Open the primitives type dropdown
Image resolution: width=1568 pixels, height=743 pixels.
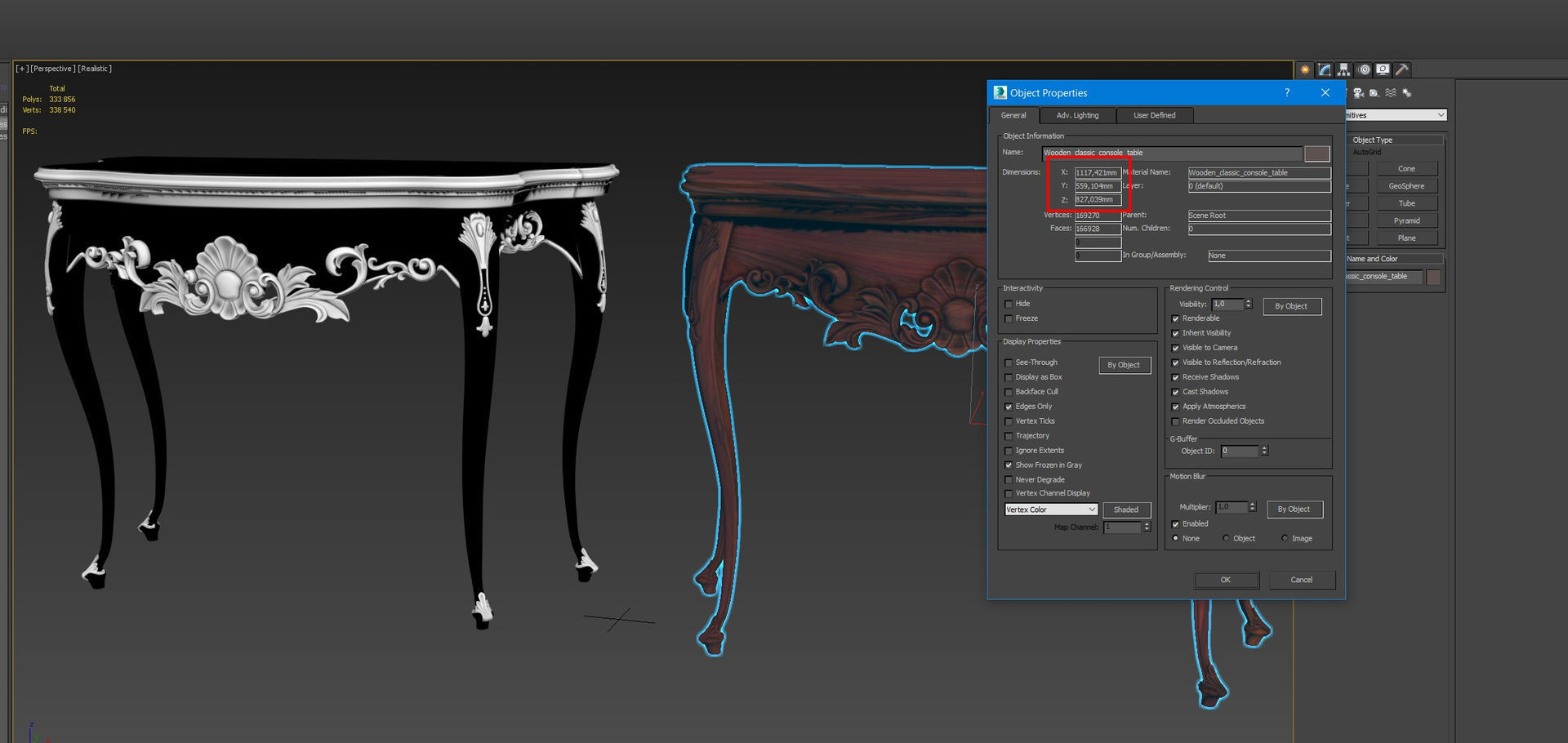point(1396,115)
